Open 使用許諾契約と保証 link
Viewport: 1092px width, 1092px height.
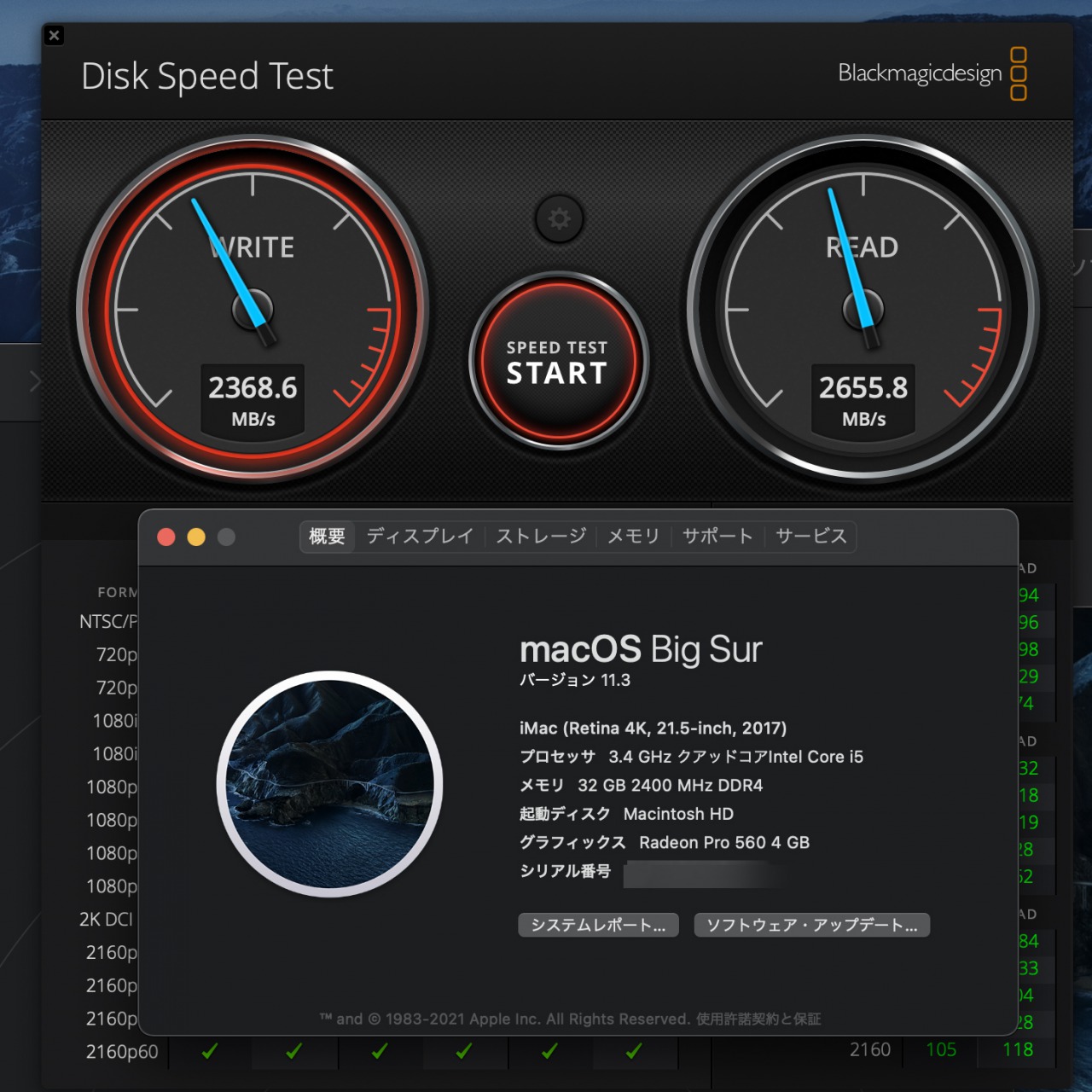click(x=758, y=1019)
